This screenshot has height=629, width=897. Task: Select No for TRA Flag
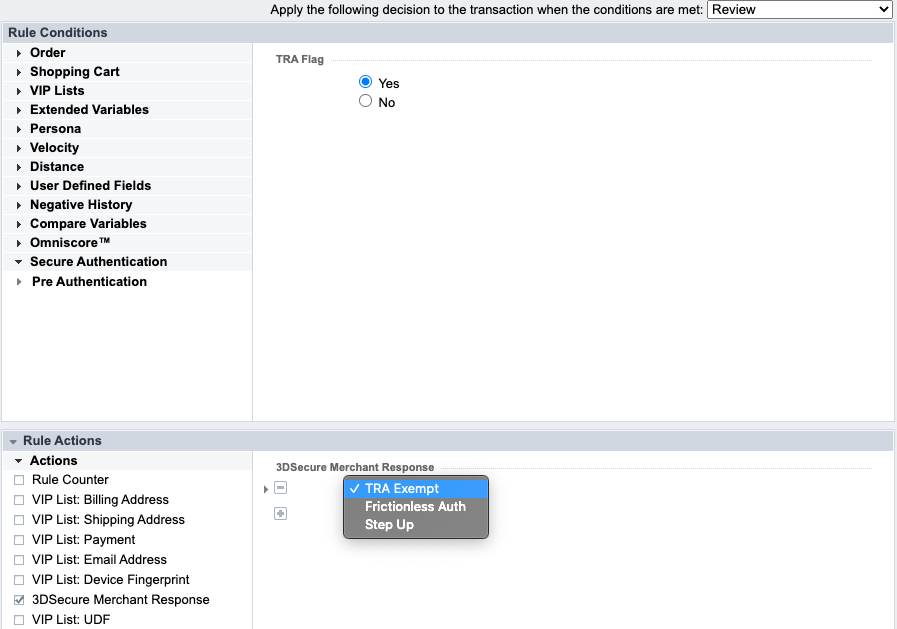366,102
